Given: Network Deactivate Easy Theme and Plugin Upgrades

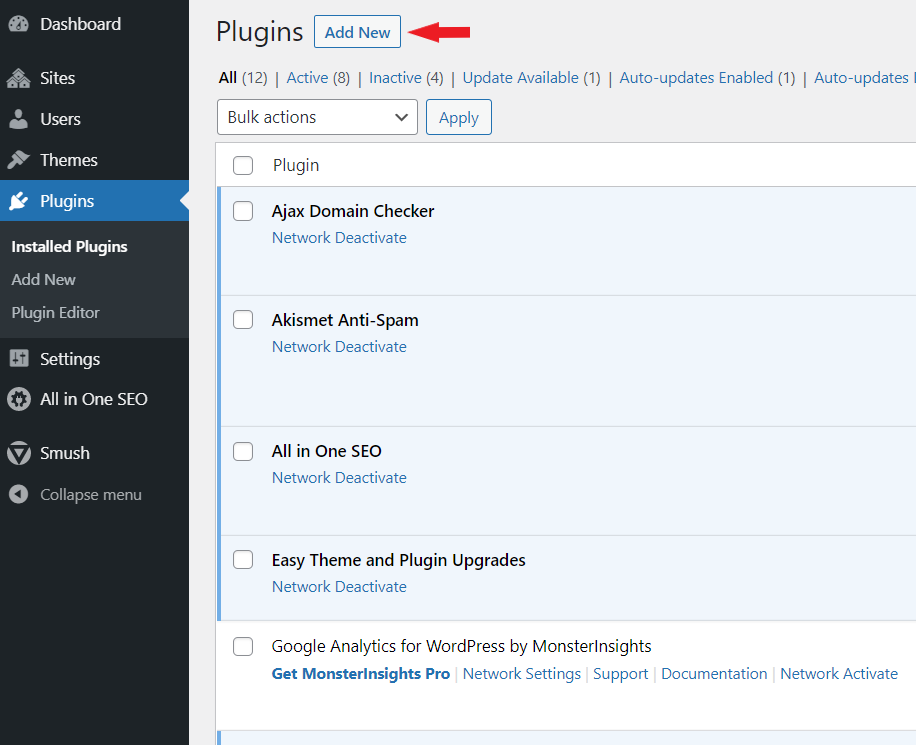Looking at the screenshot, I should [x=339, y=586].
